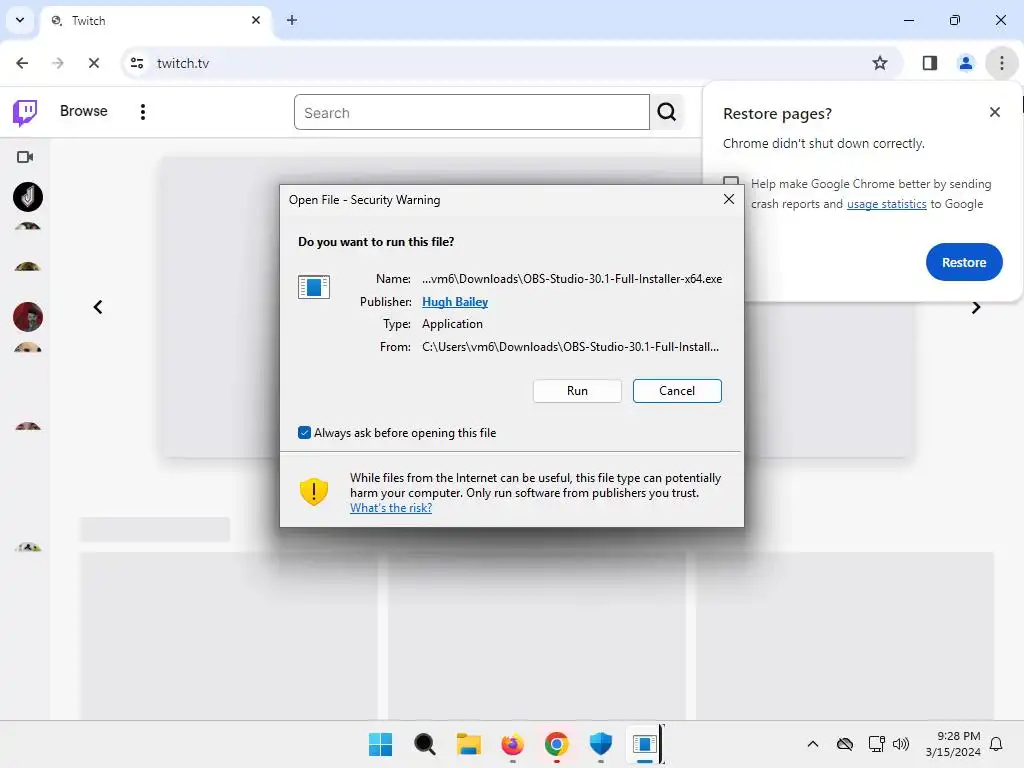Viewport: 1024px width, 768px height.
Task: Open the clock showing 9:28 PM
Action: coord(953,744)
